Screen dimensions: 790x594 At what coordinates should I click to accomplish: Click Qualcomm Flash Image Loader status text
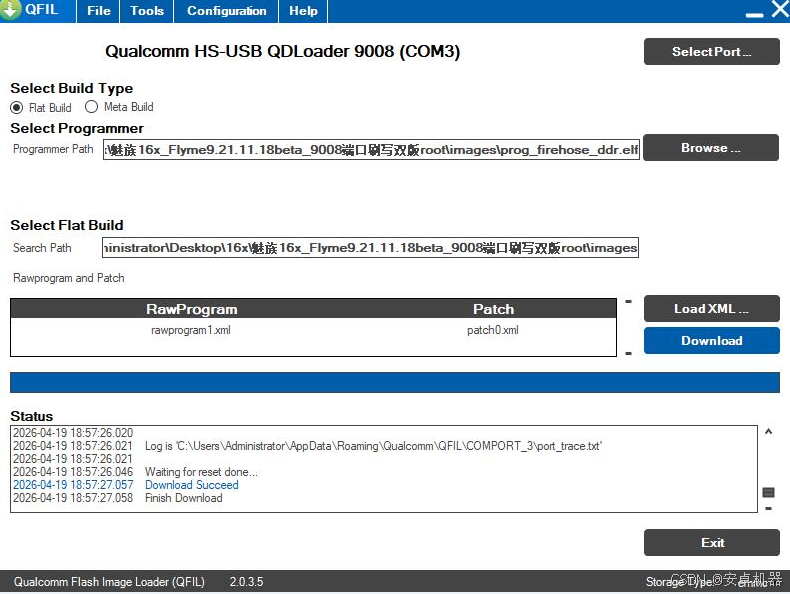click(x=109, y=581)
